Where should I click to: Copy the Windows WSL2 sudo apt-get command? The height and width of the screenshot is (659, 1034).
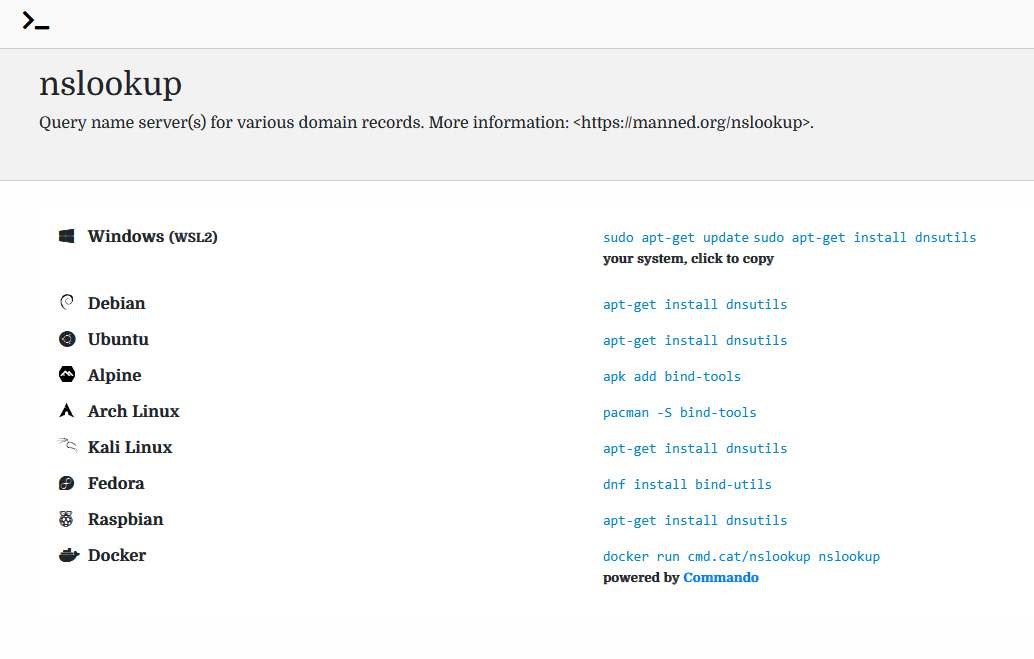pyautogui.click(x=789, y=237)
